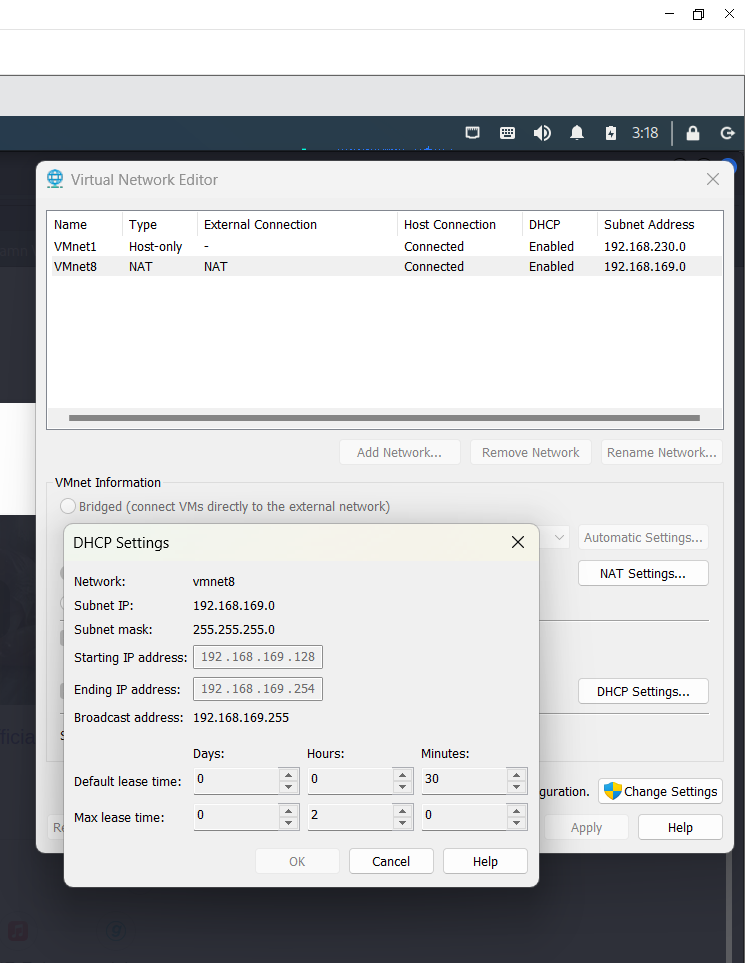Click the Type column header
Viewport: 745px width, 963px height.
(160, 224)
